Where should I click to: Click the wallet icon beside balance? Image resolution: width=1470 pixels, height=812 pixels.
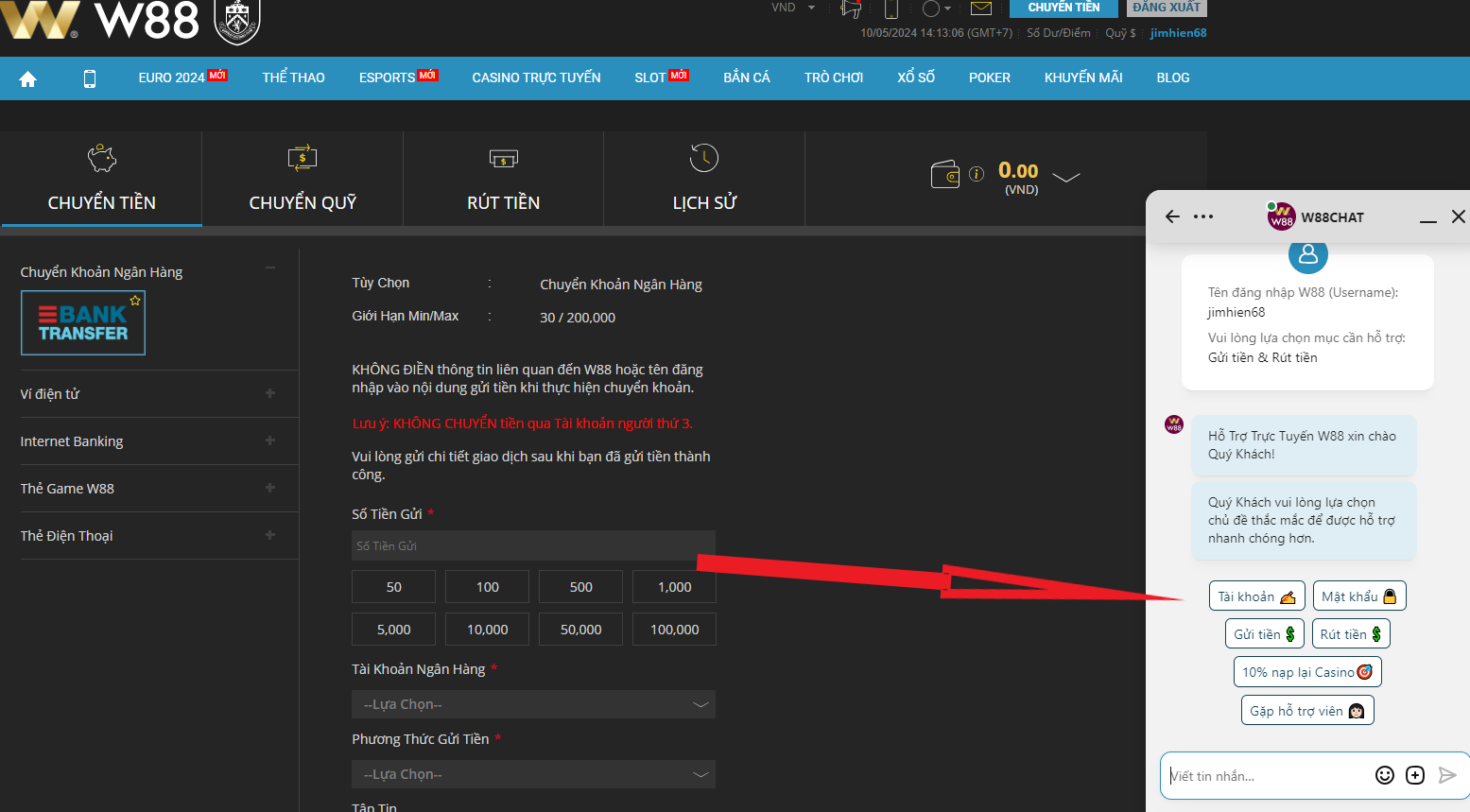click(x=945, y=175)
